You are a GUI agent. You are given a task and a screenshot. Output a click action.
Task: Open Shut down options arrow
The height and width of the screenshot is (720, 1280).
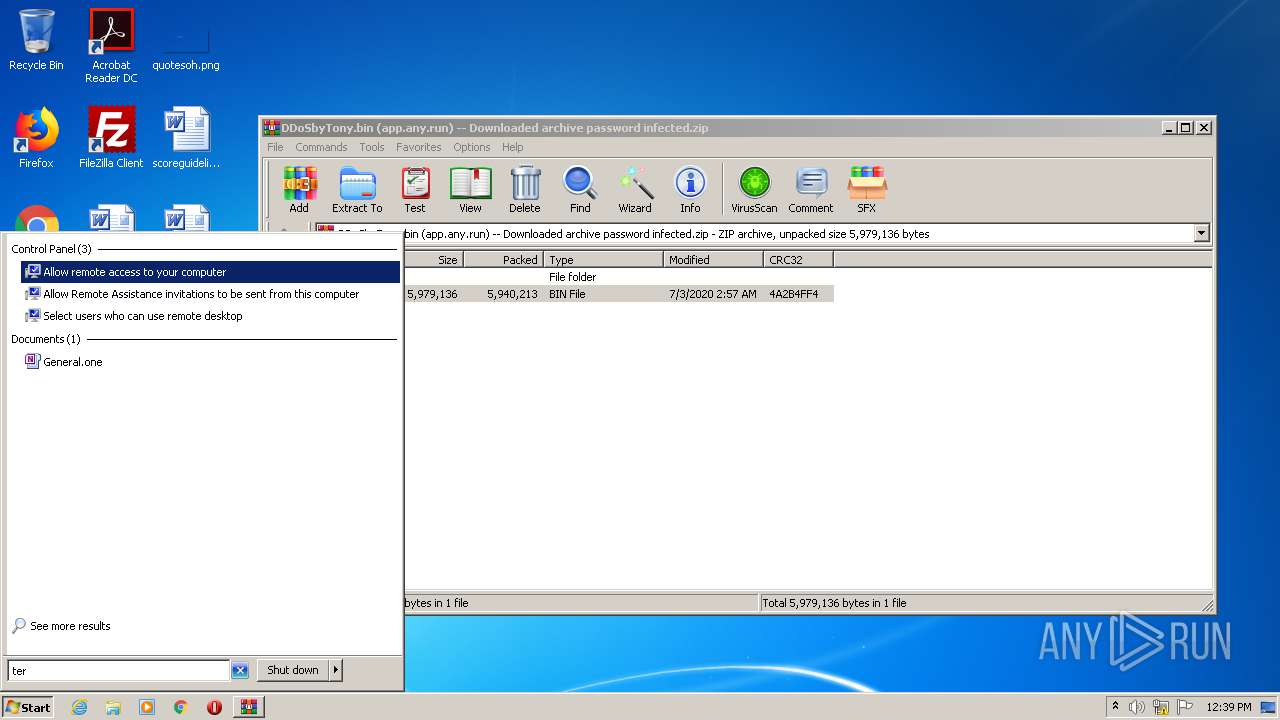tap(335, 670)
